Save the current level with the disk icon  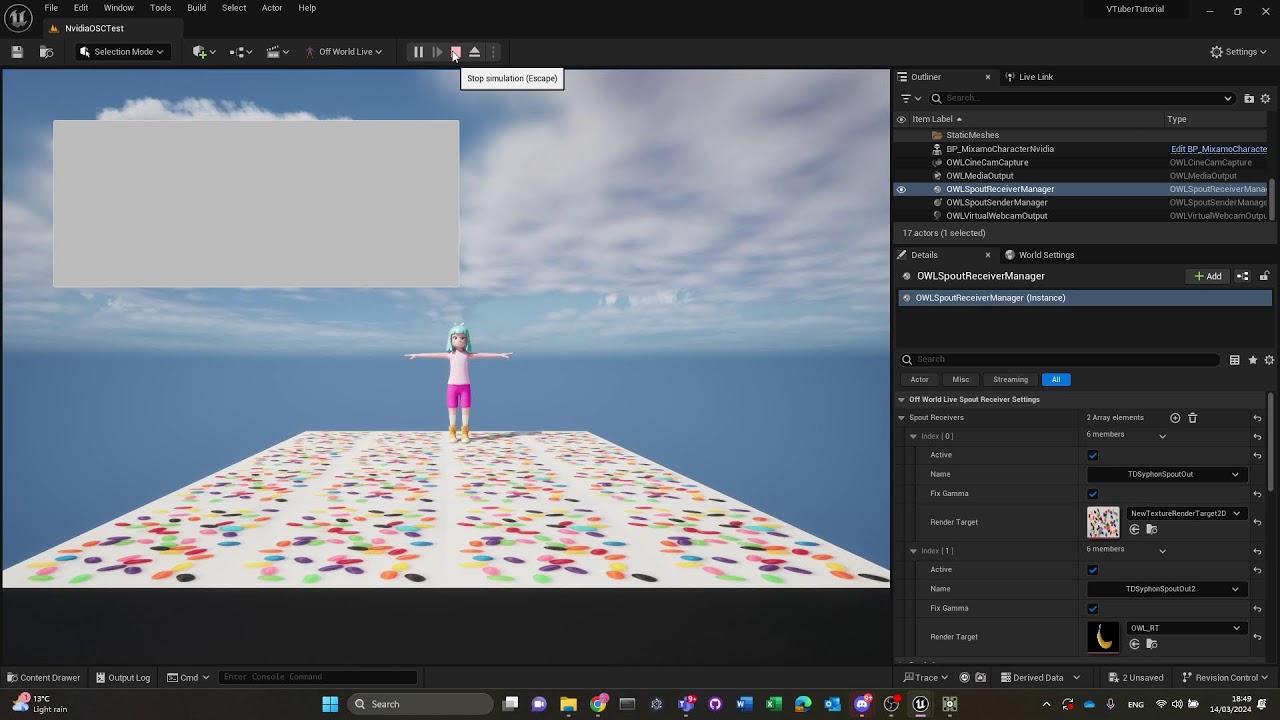coord(17,52)
